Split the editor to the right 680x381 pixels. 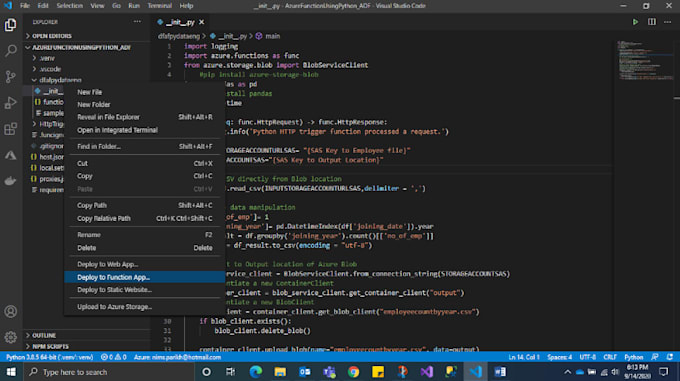tap(652, 22)
